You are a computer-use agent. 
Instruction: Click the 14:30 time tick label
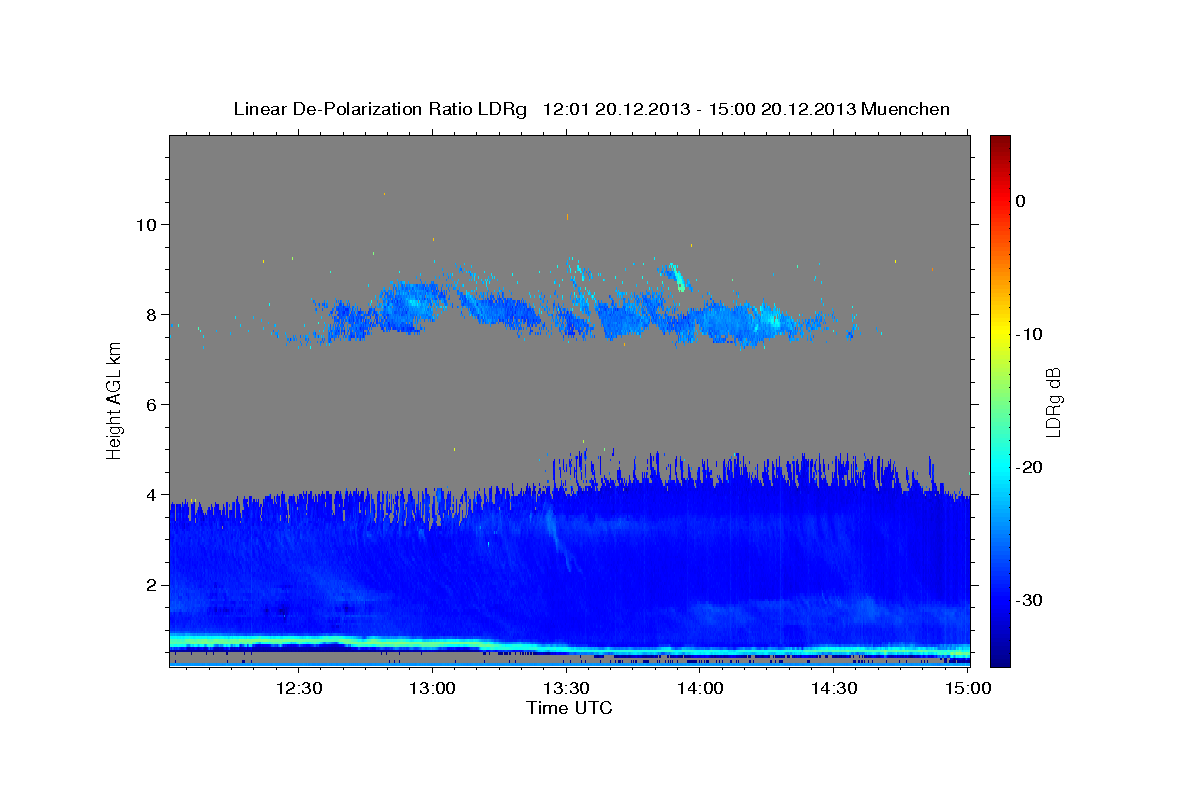click(833, 688)
